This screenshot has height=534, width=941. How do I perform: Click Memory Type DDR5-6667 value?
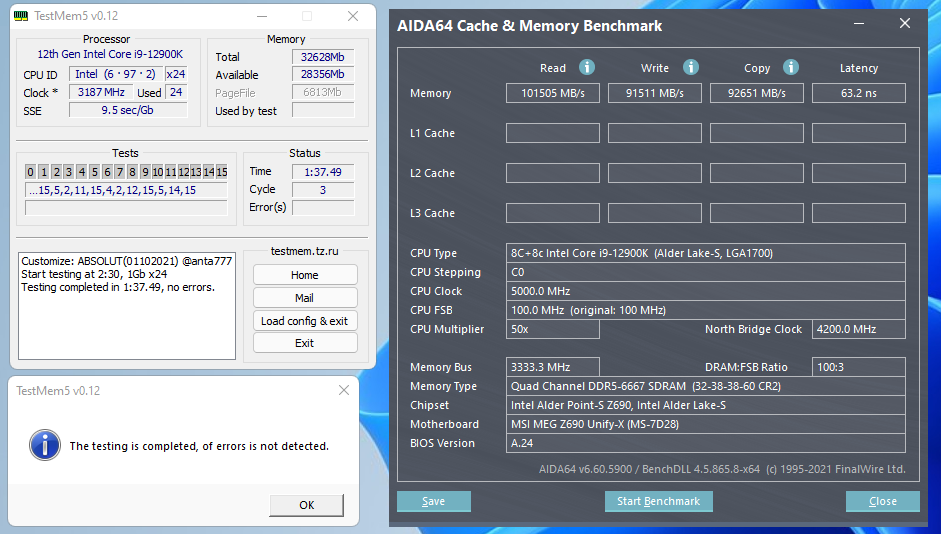pos(706,386)
